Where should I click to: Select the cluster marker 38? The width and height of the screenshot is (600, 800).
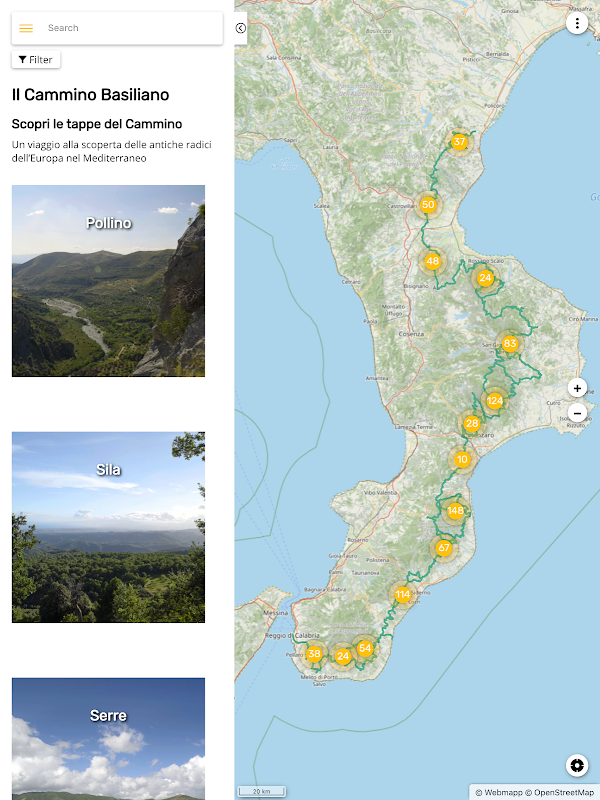(314, 654)
